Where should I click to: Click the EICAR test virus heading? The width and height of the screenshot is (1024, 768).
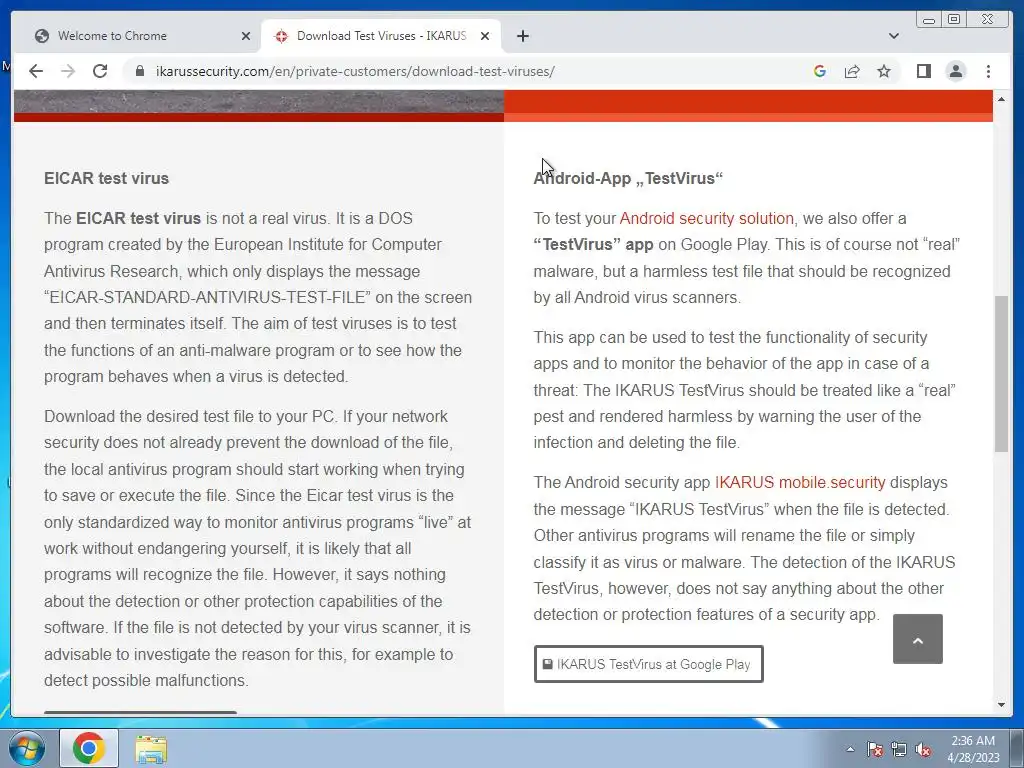(x=106, y=178)
